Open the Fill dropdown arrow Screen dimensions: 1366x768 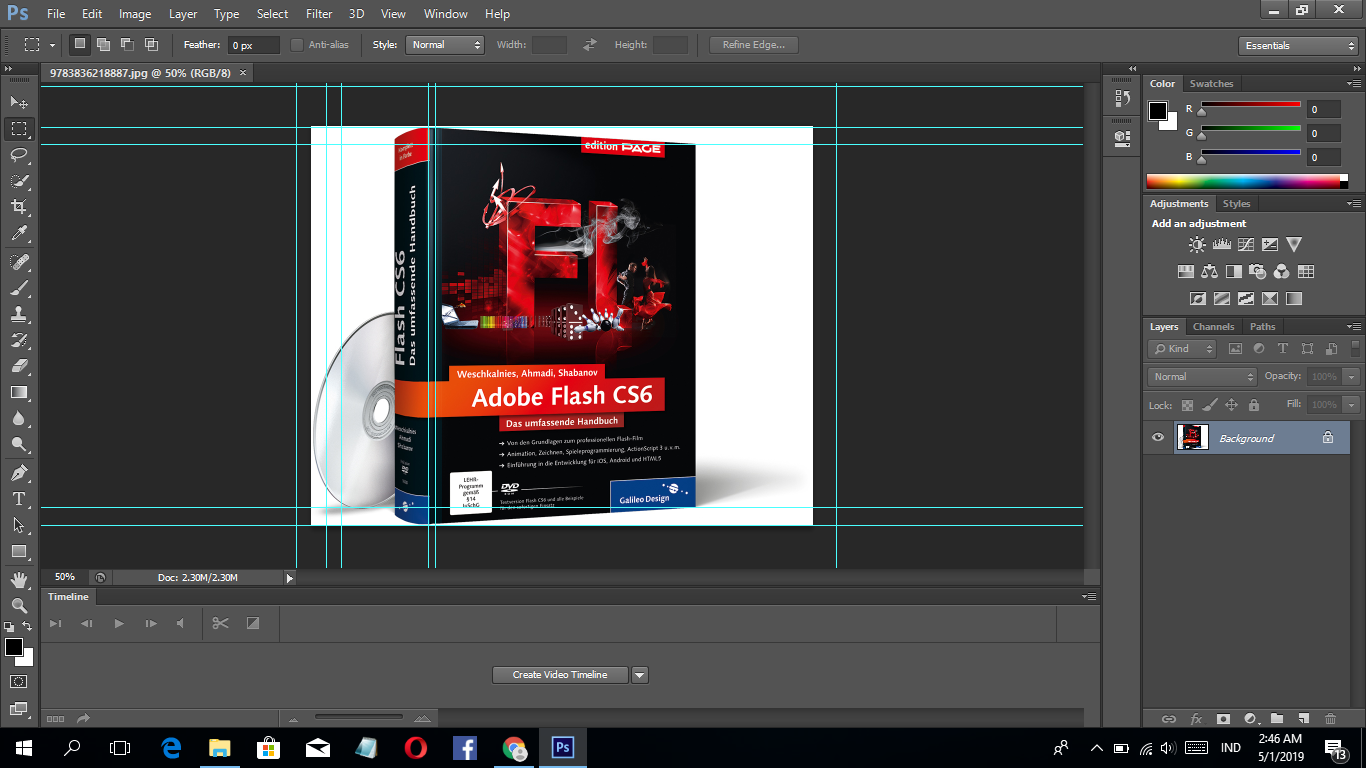pyautogui.click(x=1352, y=405)
